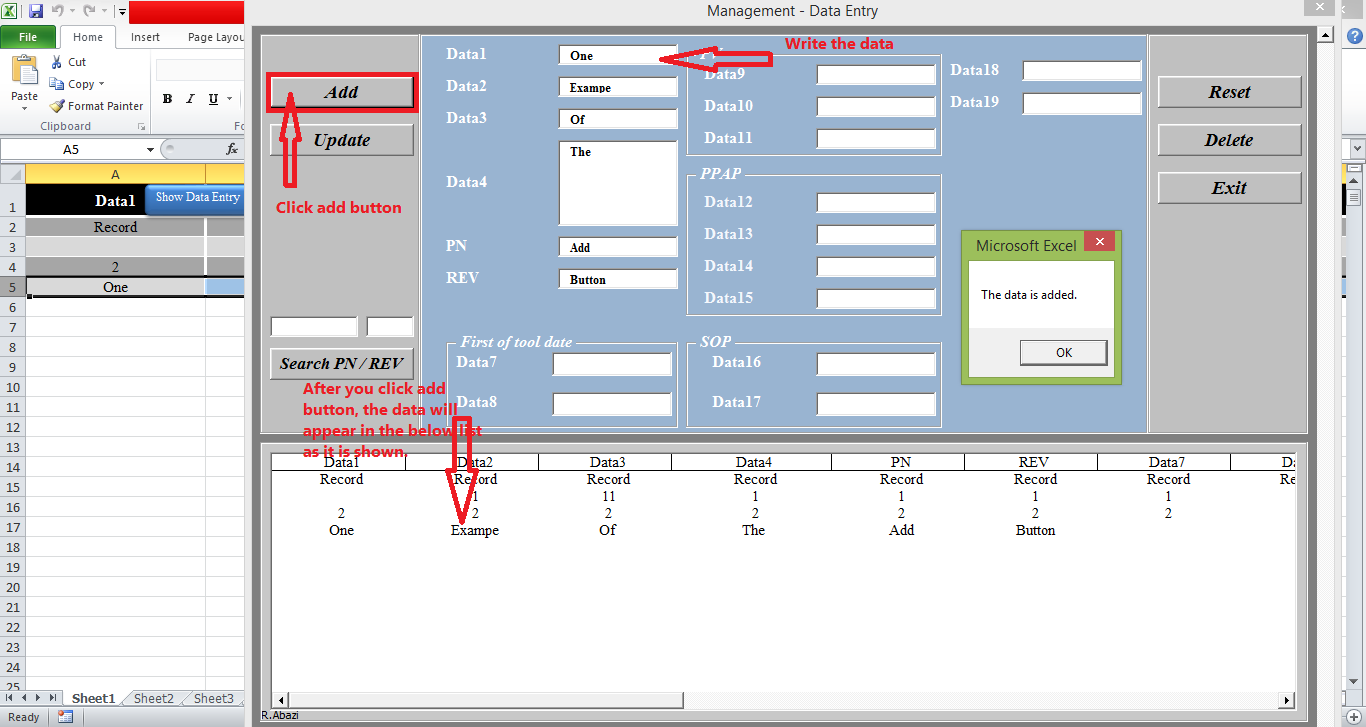This screenshot has height=727, width=1366.
Task: Toggle Italic formatting
Action: 190,99
